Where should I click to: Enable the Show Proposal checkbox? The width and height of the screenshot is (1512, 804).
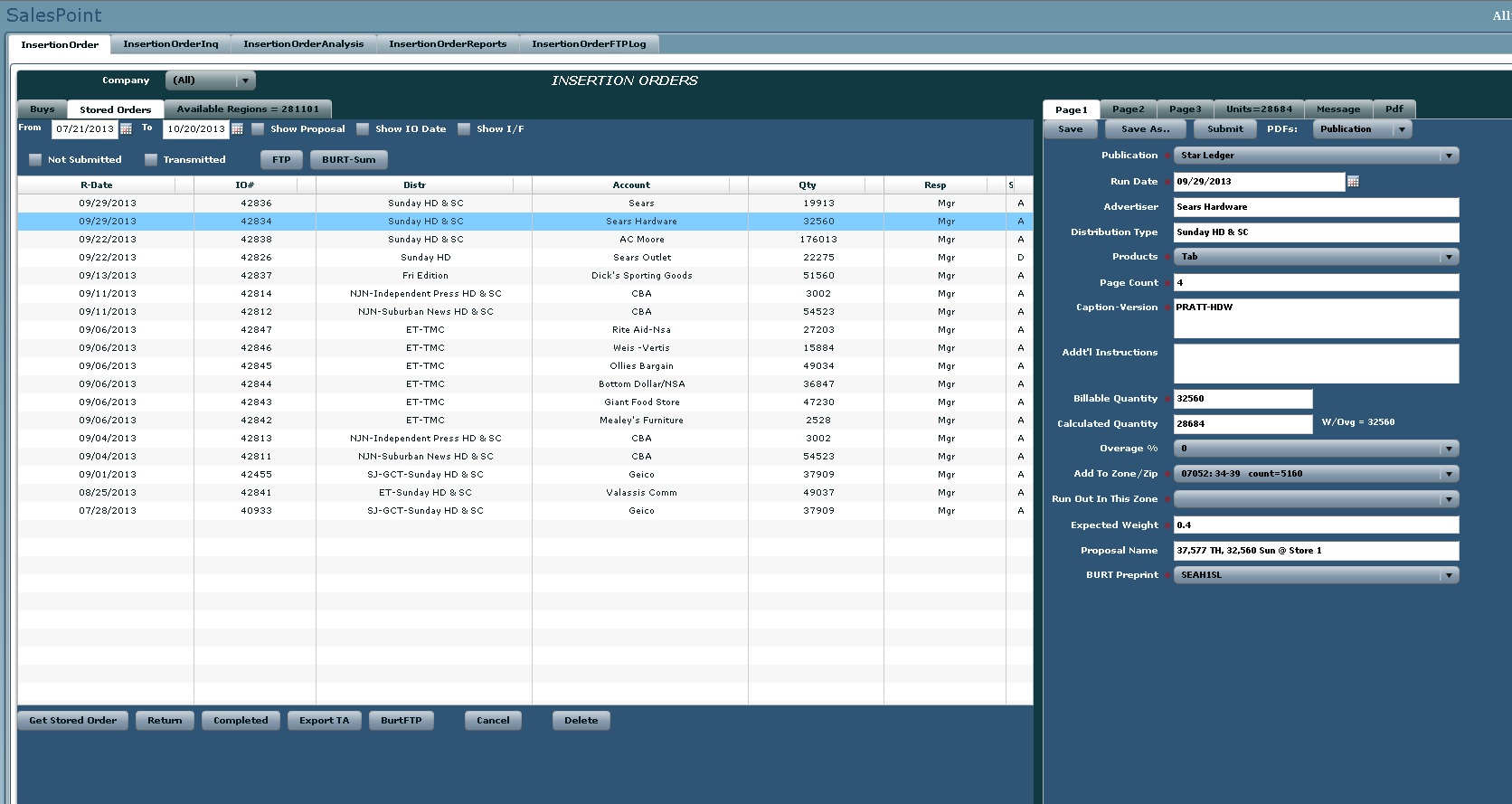pyautogui.click(x=258, y=129)
